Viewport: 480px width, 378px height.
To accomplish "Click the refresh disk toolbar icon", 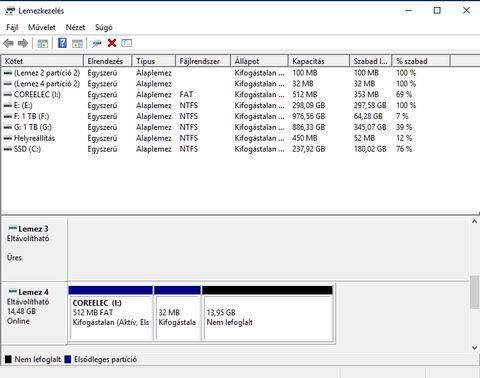I will pyautogui.click(x=97, y=43).
